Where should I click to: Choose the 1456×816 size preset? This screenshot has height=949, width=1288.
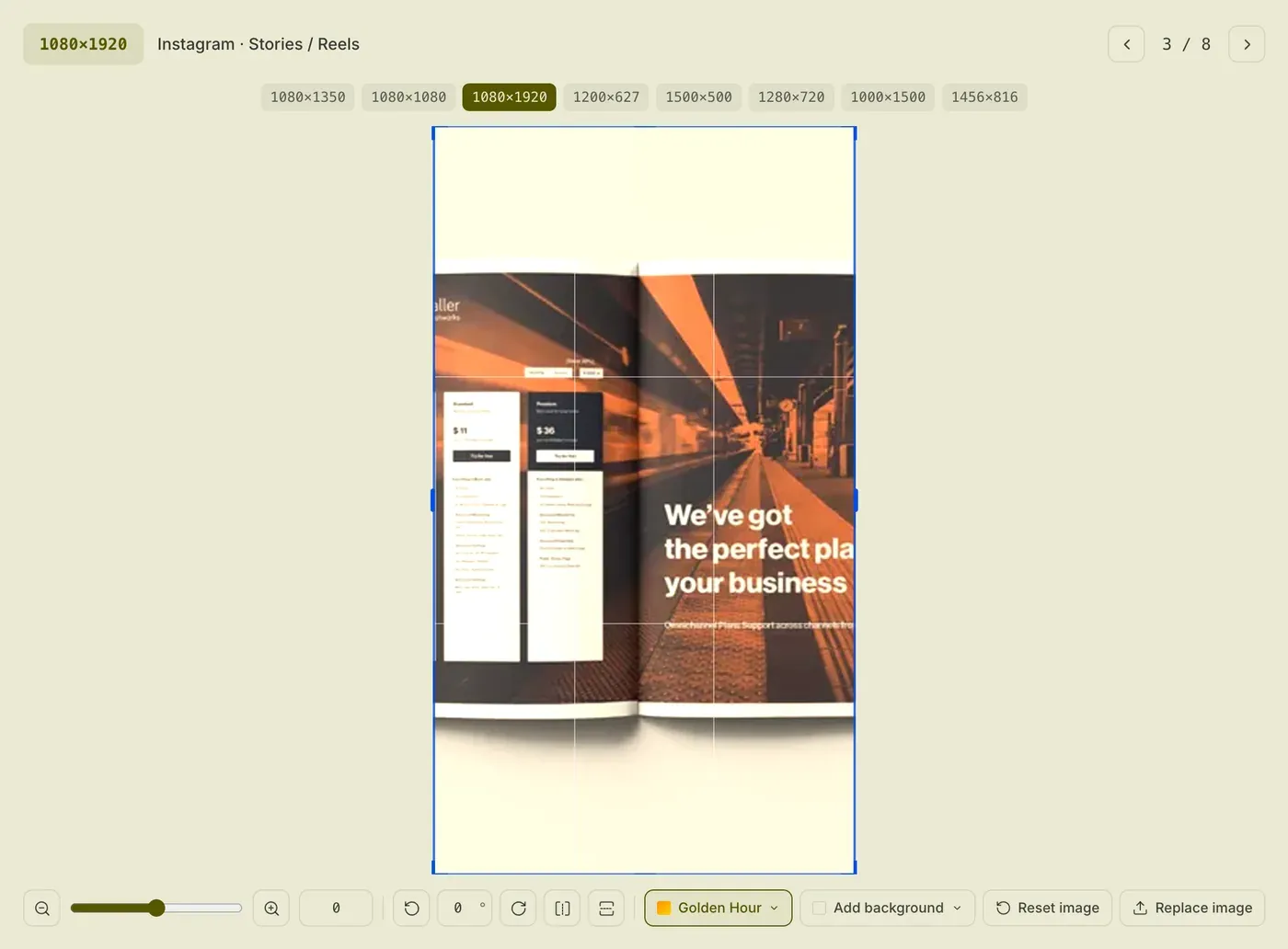click(x=984, y=97)
